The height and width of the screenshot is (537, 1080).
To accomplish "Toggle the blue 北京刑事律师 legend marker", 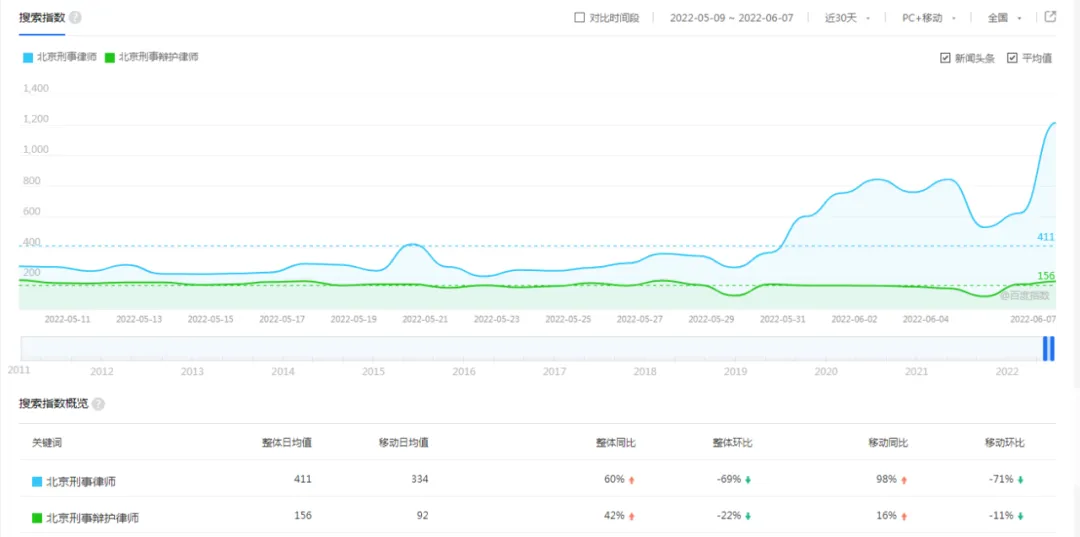I will pyautogui.click(x=28, y=58).
